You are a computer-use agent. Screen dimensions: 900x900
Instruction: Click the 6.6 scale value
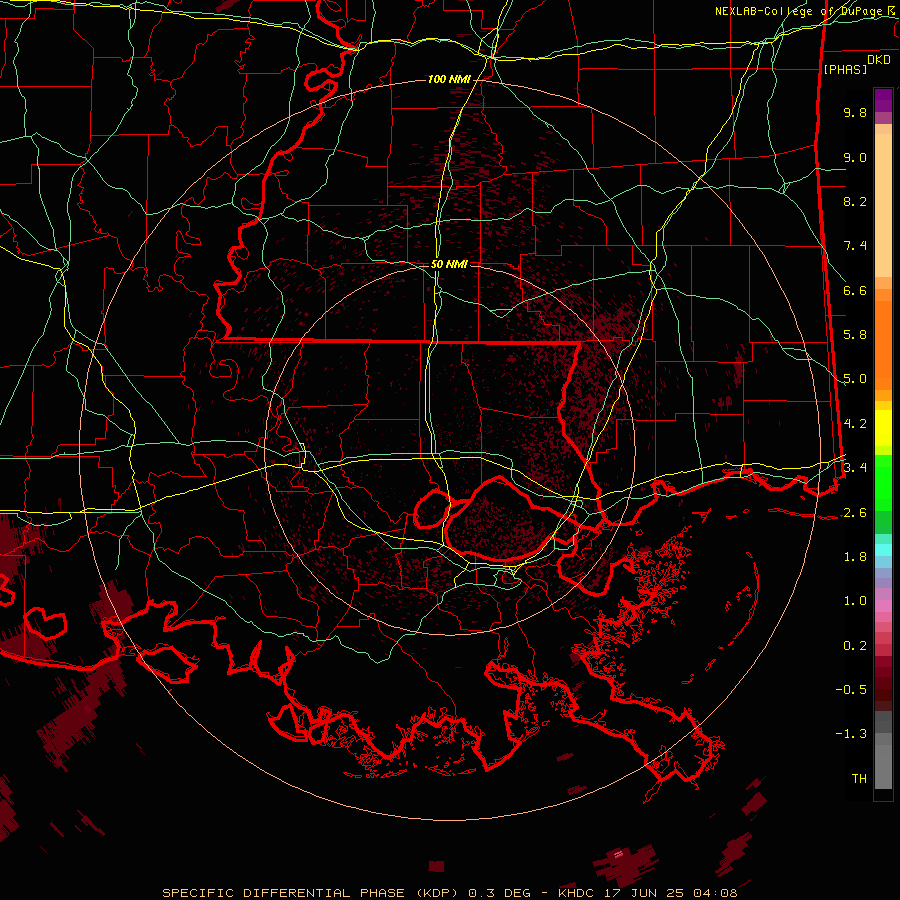click(855, 290)
